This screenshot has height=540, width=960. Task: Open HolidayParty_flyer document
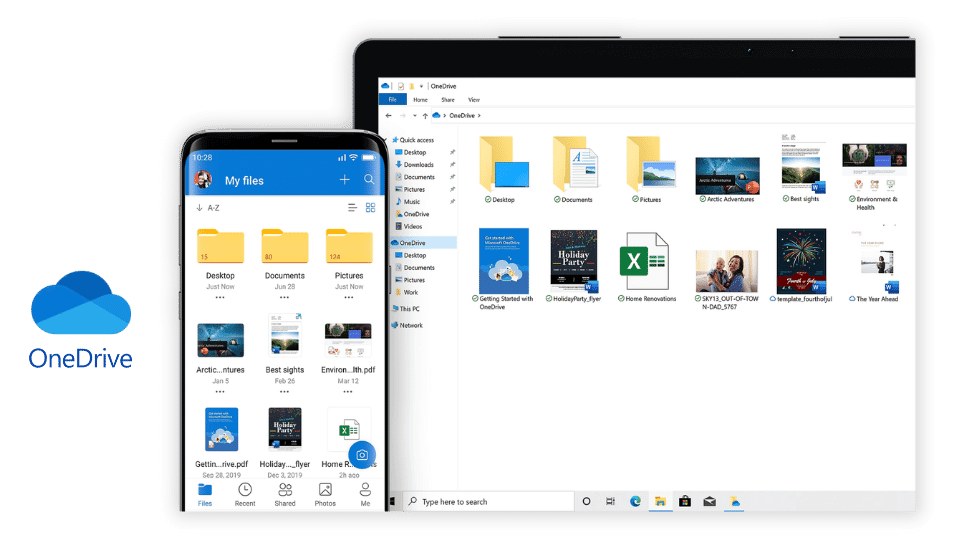(x=574, y=266)
